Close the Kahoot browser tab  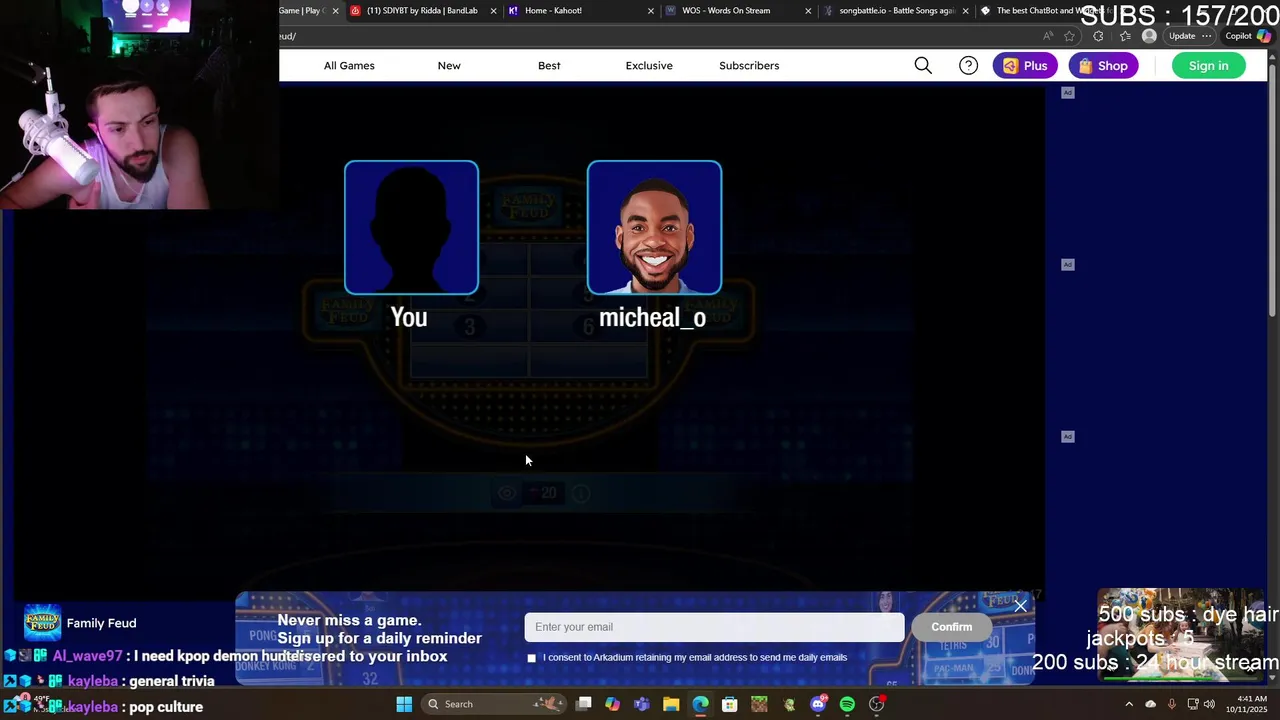click(650, 11)
